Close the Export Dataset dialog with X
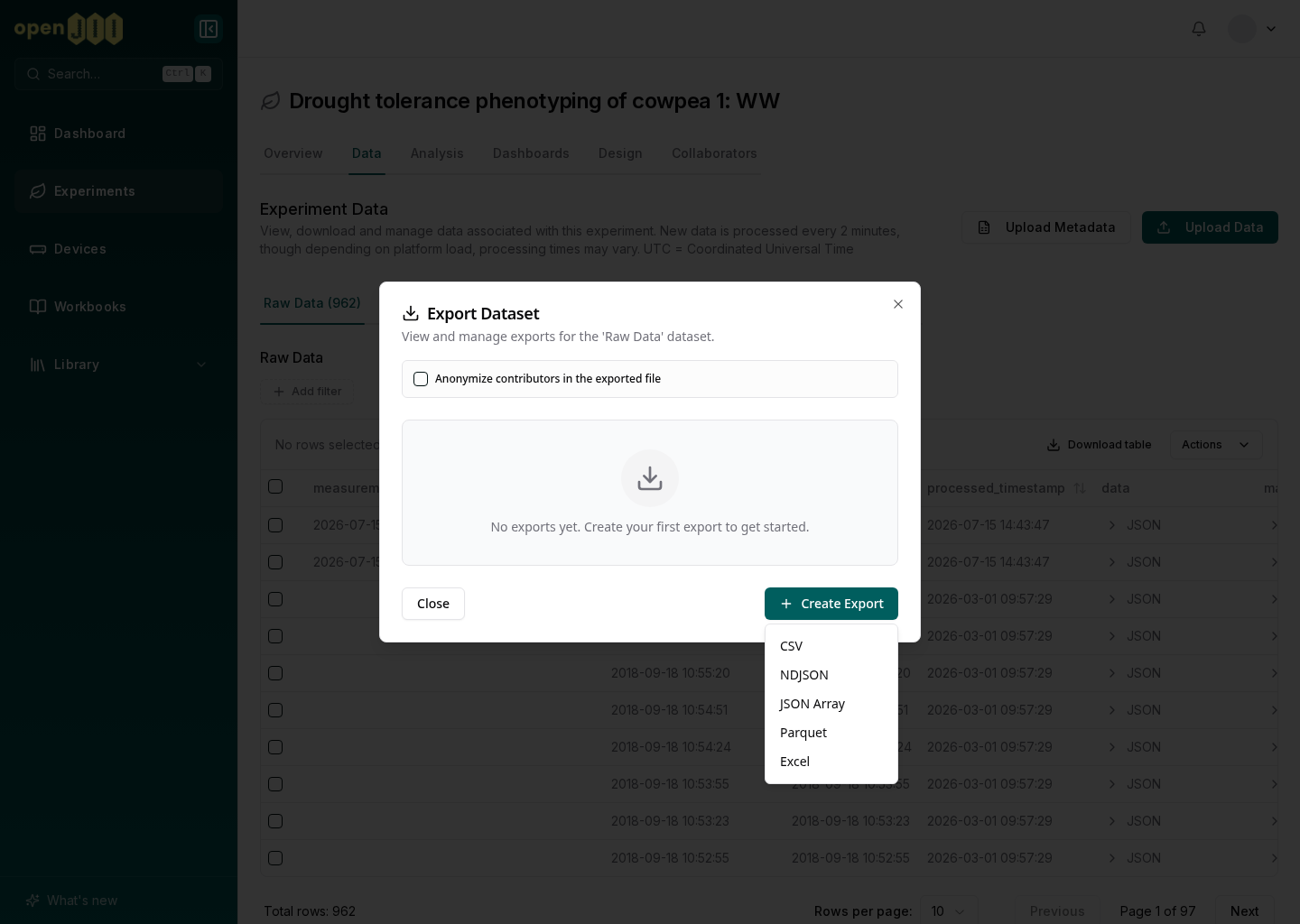The width and height of the screenshot is (1300, 924). (x=898, y=304)
